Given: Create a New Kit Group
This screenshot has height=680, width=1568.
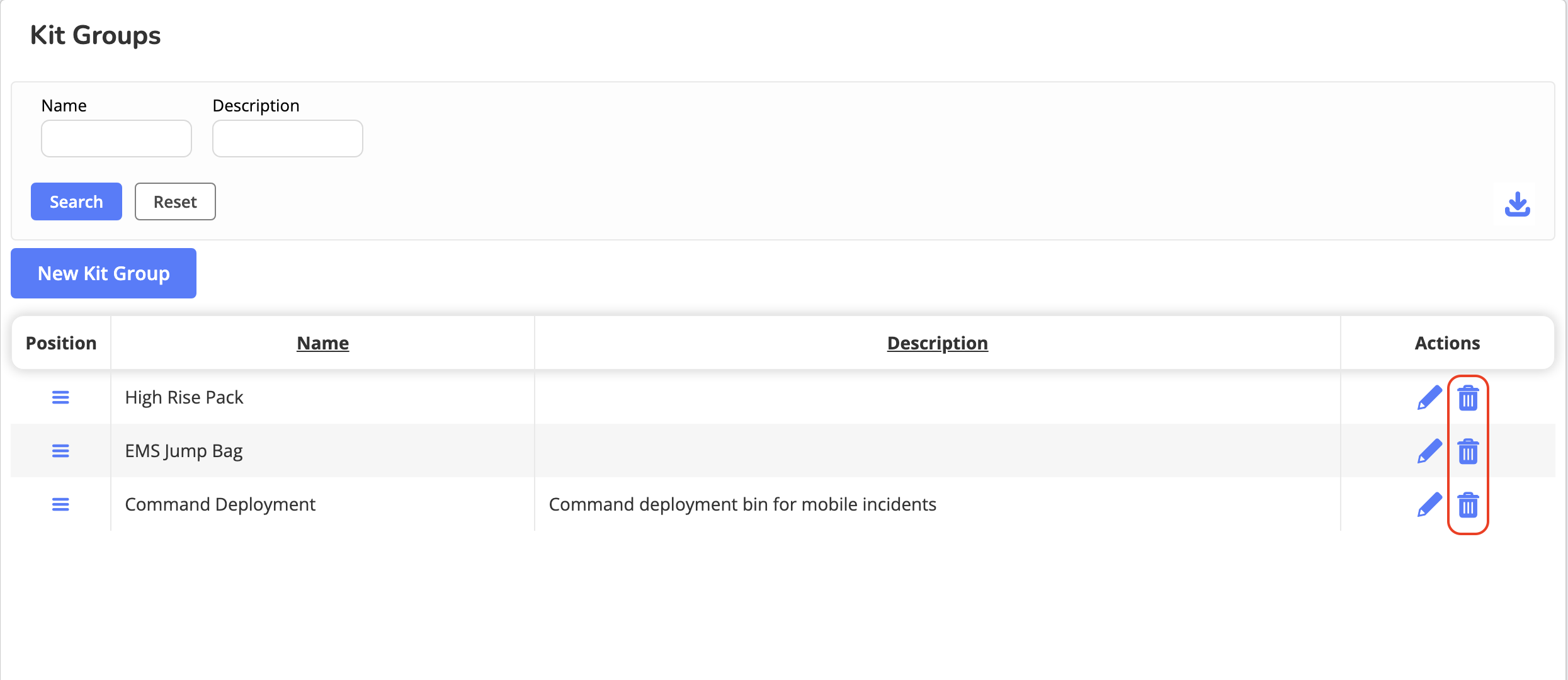Looking at the screenshot, I should pos(103,273).
